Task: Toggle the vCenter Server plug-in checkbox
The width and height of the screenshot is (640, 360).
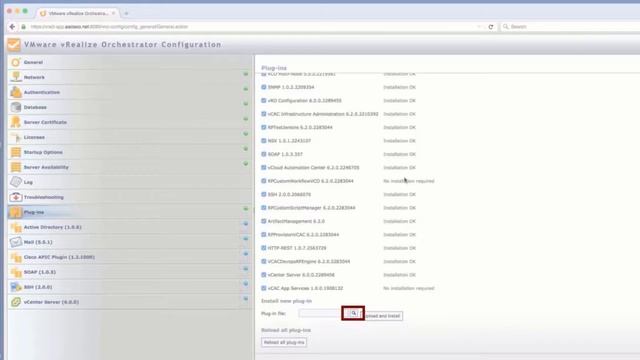Action: (x=264, y=275)
